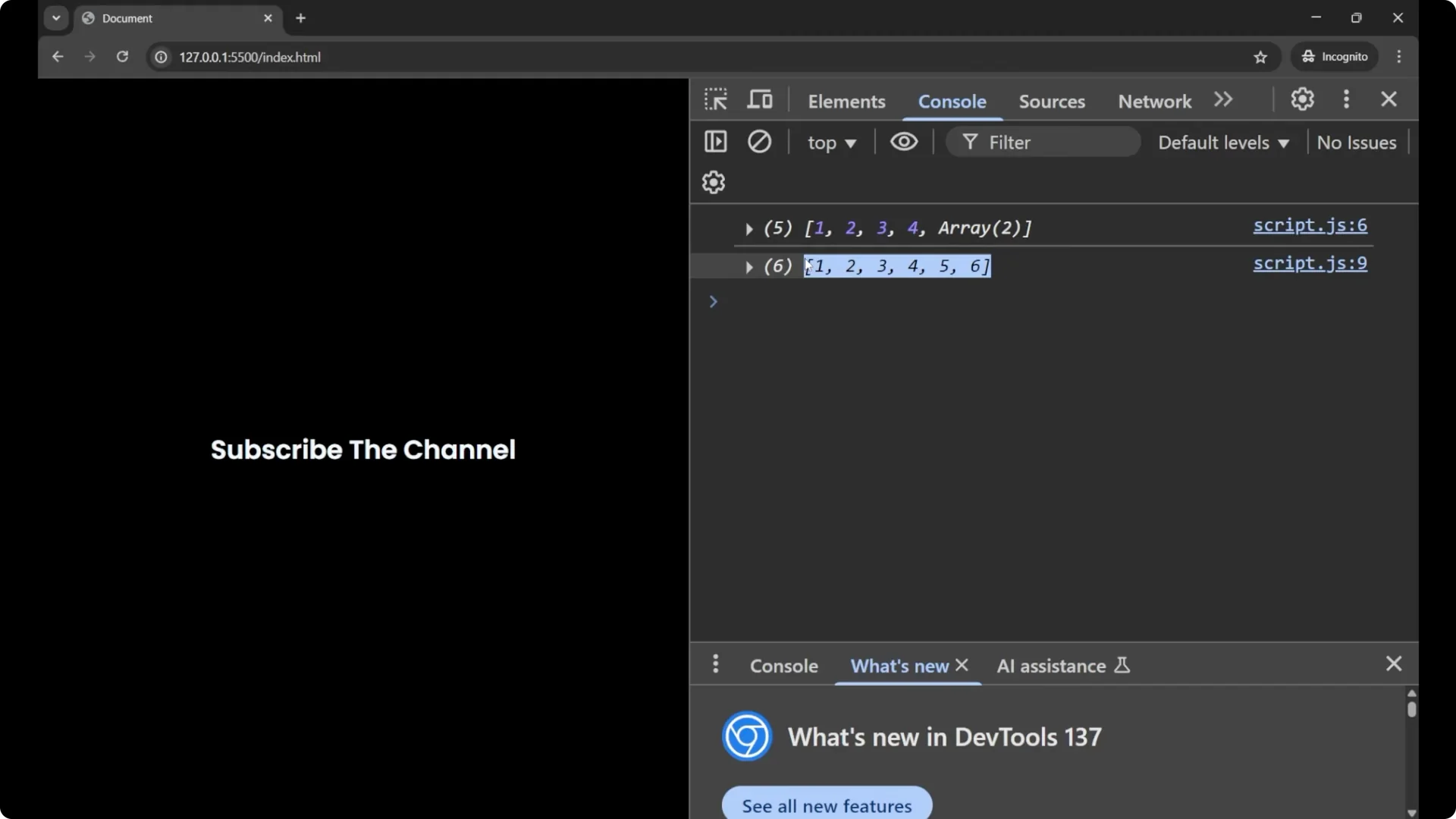Image resolution: width=1456 pixels, height=819 pixels.
Task: Clear the console
Action: (761, 142)
